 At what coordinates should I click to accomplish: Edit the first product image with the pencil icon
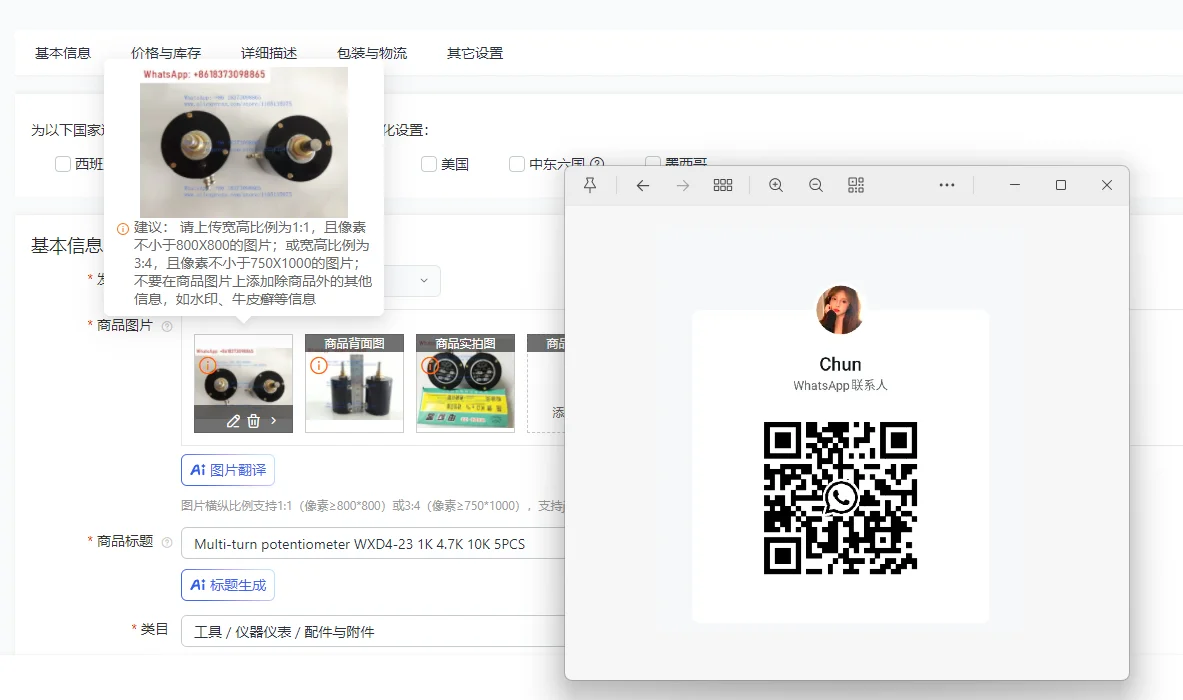(x=233, y=421)
